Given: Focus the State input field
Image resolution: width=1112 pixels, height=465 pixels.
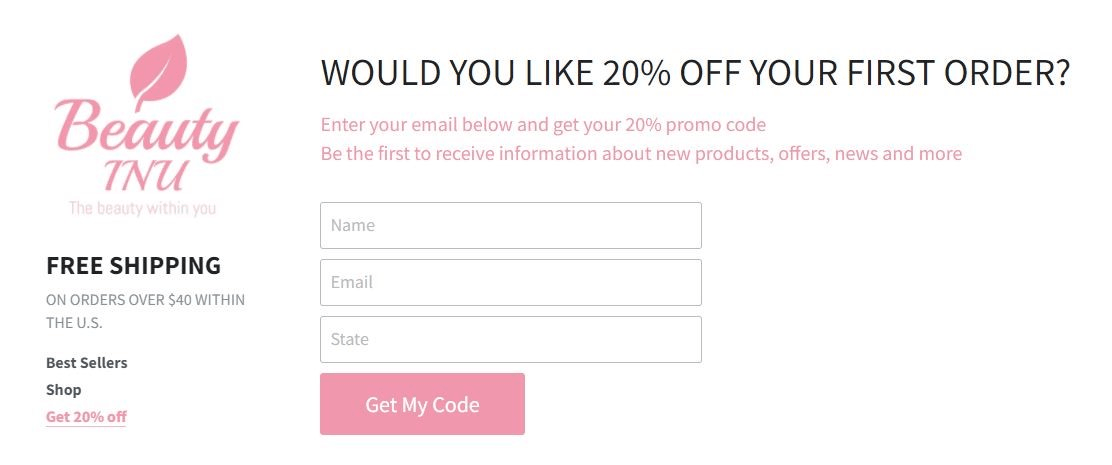Looking at the screenshot, I should point(510,339).
